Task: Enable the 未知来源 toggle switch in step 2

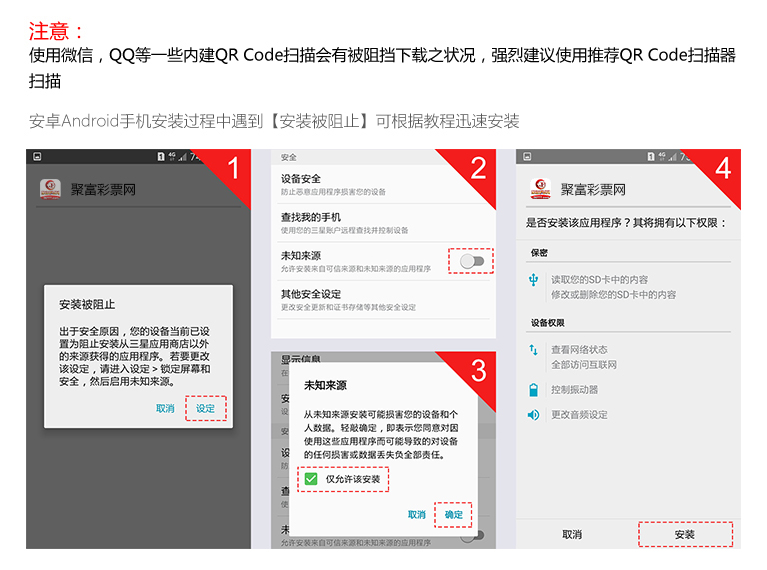Action: (472, 261)
